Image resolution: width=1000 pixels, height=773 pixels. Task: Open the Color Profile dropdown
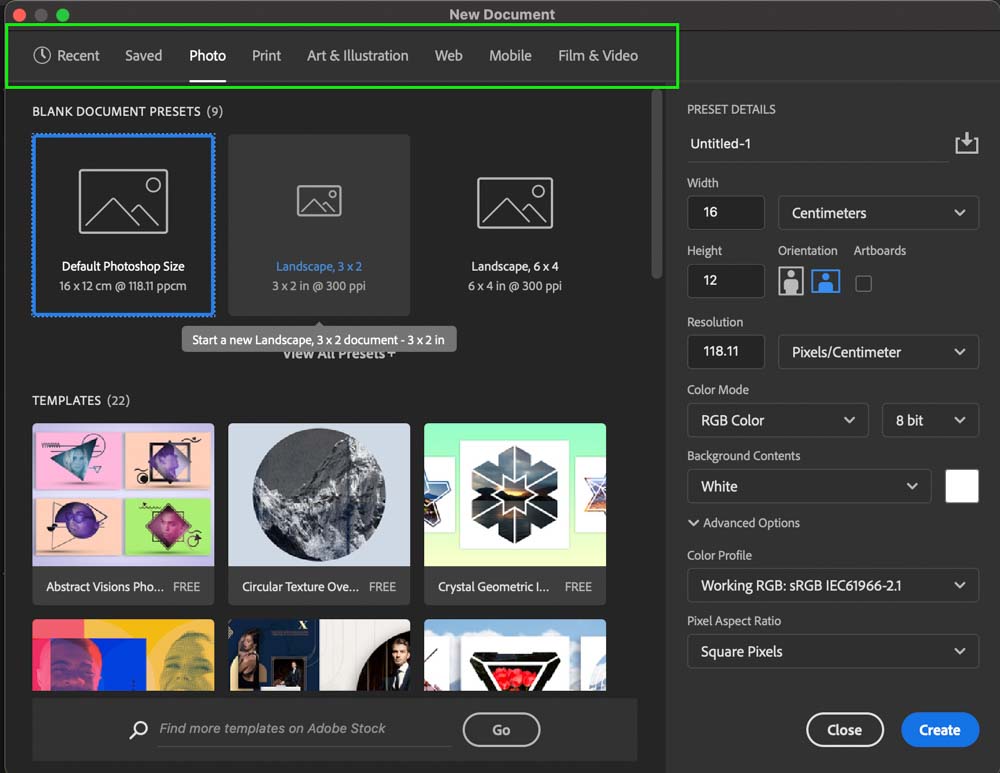[x=832, y=585]
